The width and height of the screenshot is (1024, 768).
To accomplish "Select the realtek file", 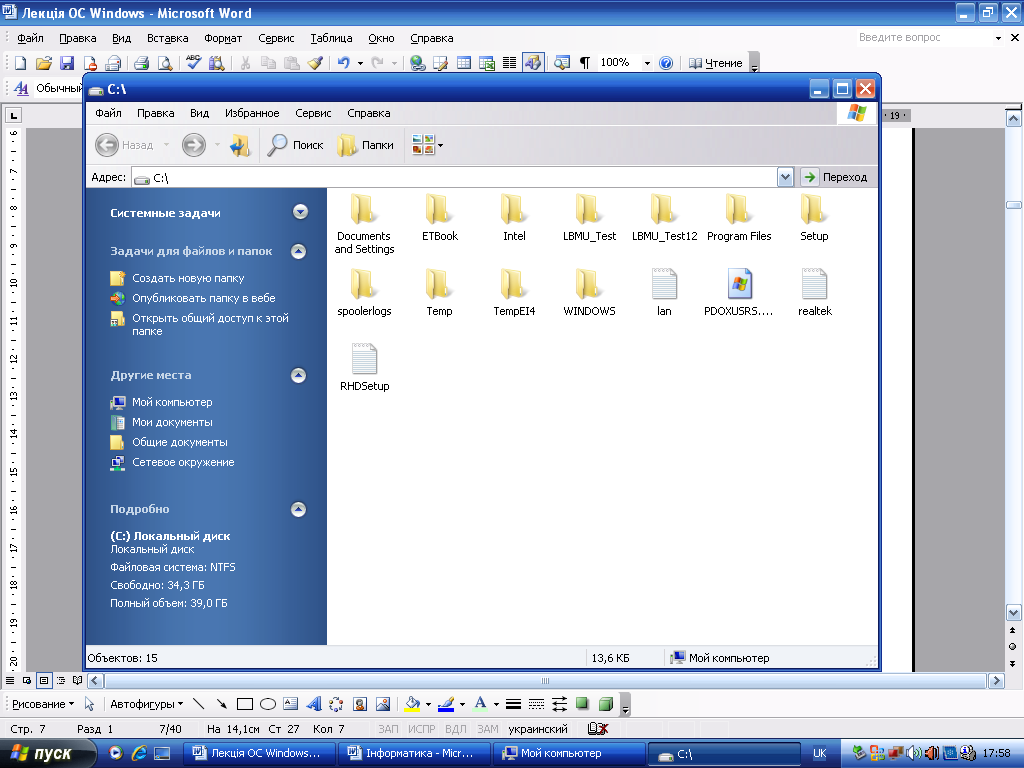I will [x=814, y=293].
